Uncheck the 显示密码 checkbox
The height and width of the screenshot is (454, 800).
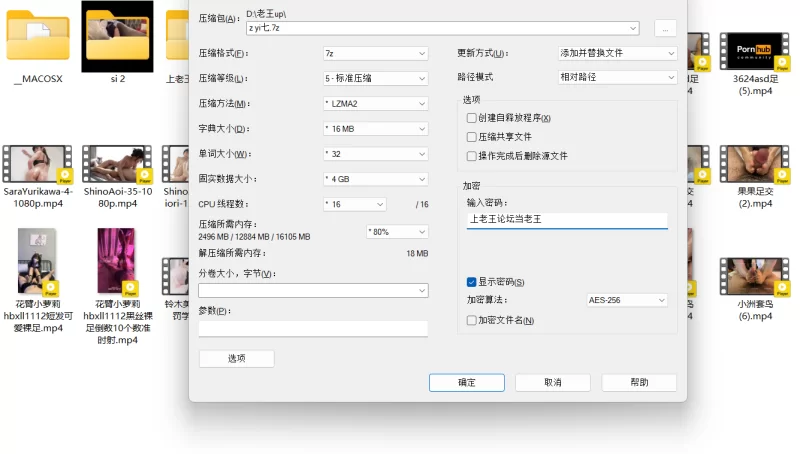point(472,282)
